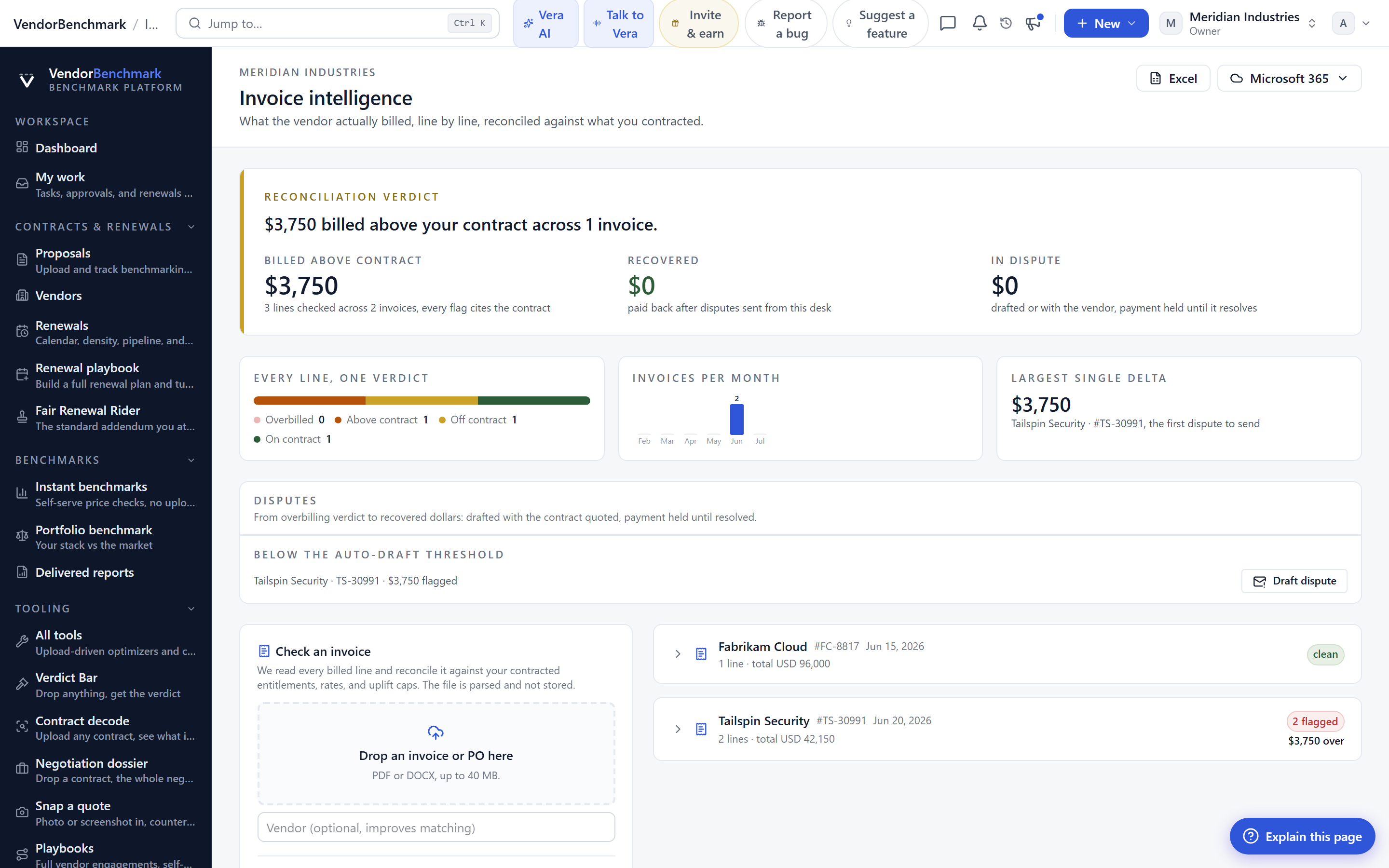
Task: Open the user account menu chevron
Action: point(1367,24)
